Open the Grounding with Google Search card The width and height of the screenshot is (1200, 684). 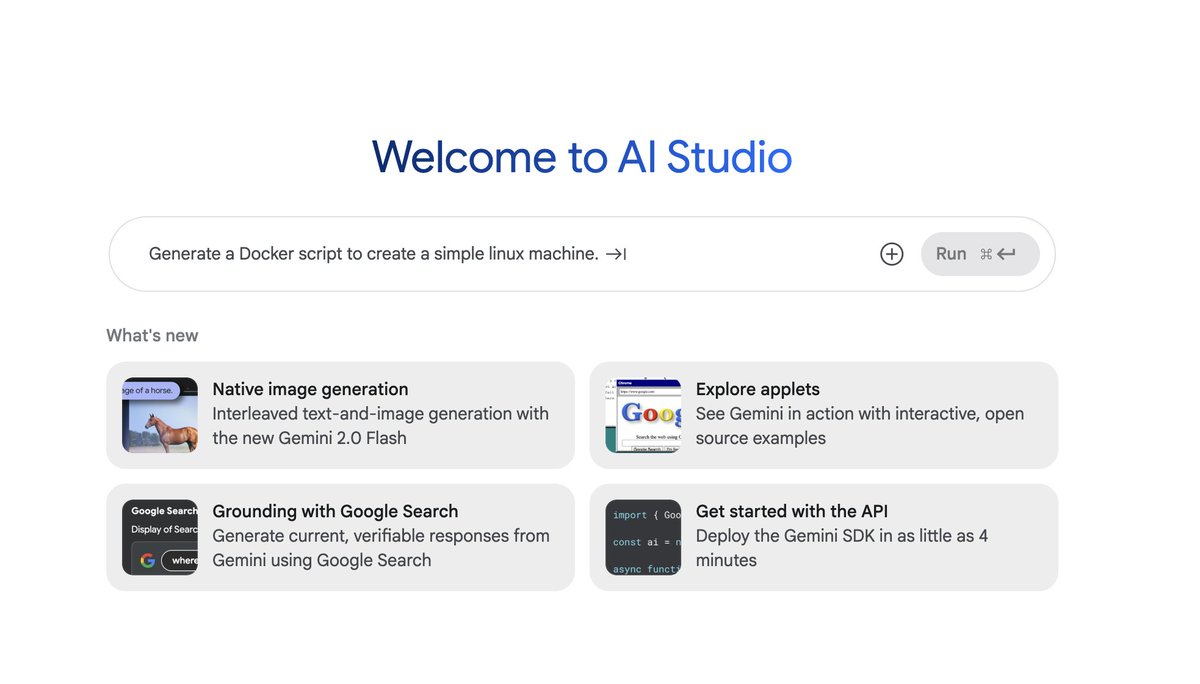(340, 537)
